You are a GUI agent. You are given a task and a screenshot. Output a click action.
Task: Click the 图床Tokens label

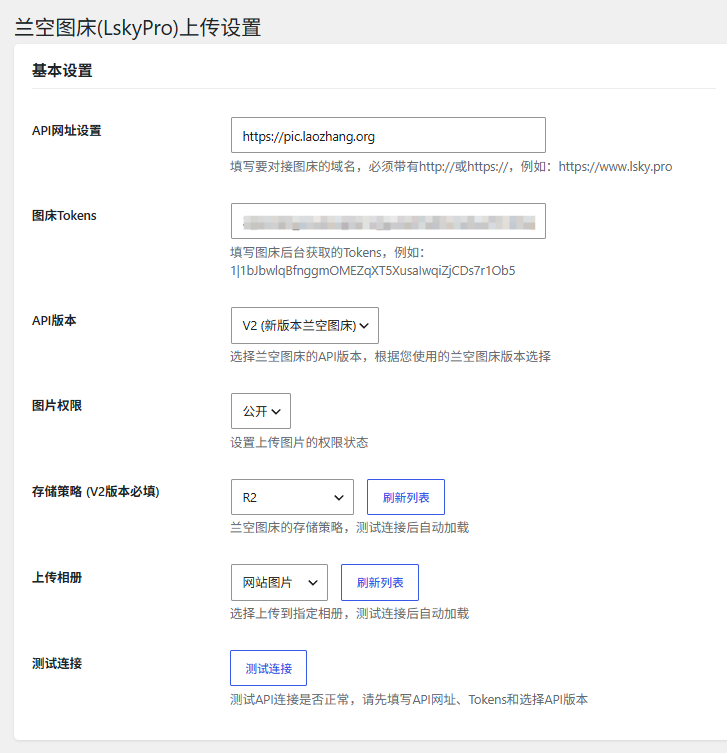[64, 216]
